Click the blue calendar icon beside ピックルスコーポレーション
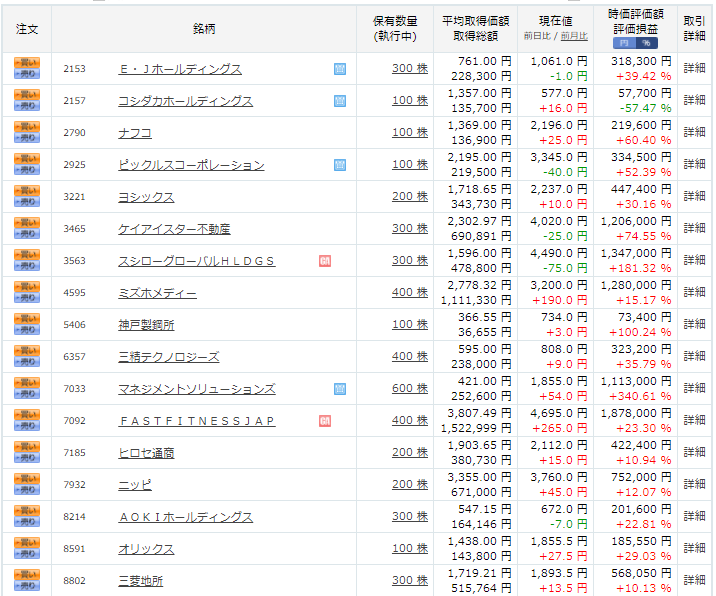 click(x=340, y=165)
